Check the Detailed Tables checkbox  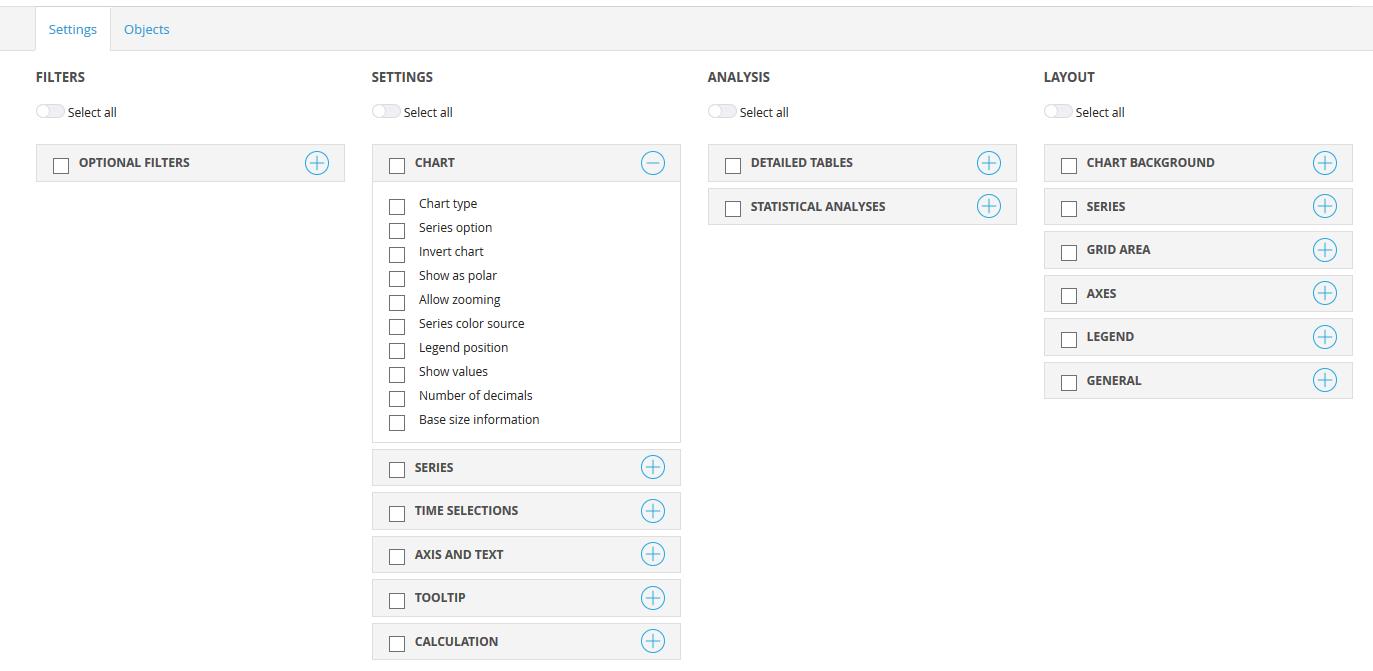(733, 165)
